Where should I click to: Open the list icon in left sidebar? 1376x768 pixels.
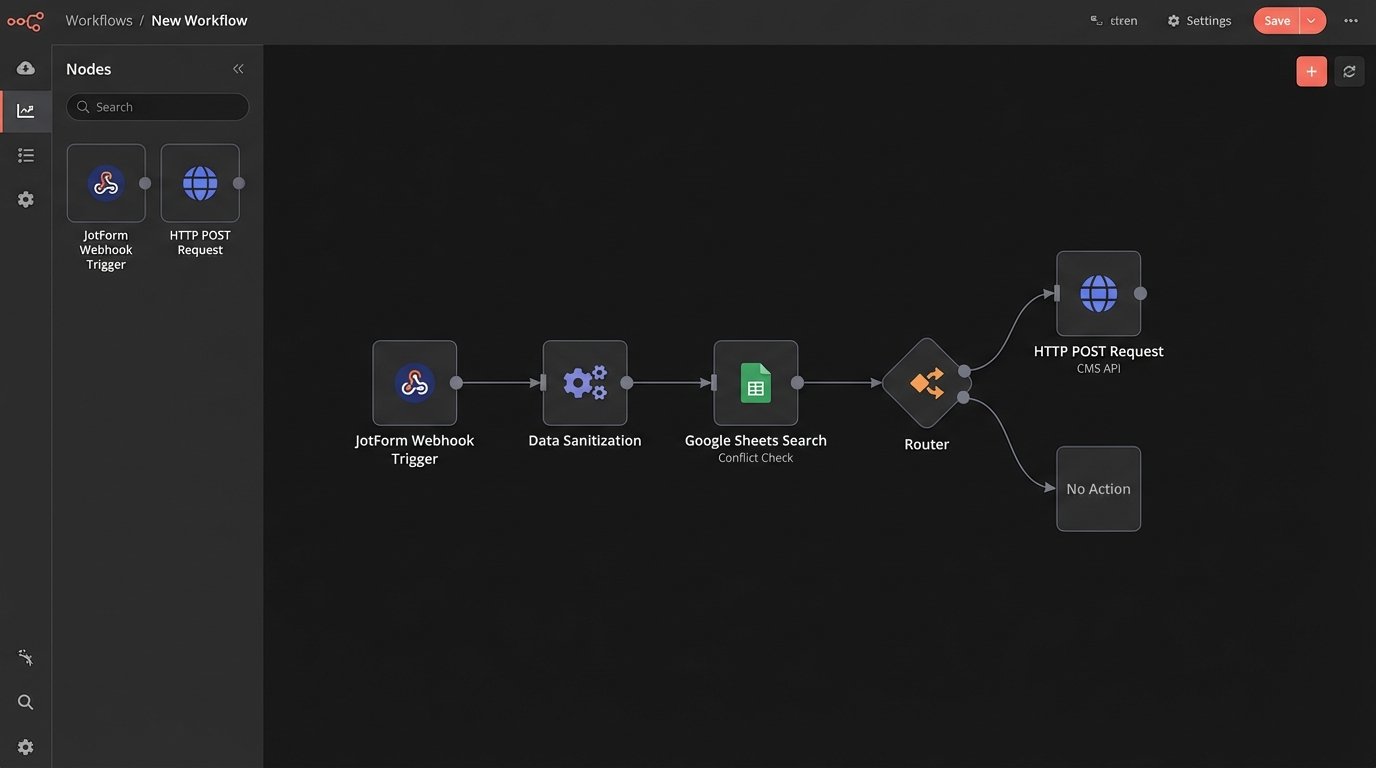[26, 155]
